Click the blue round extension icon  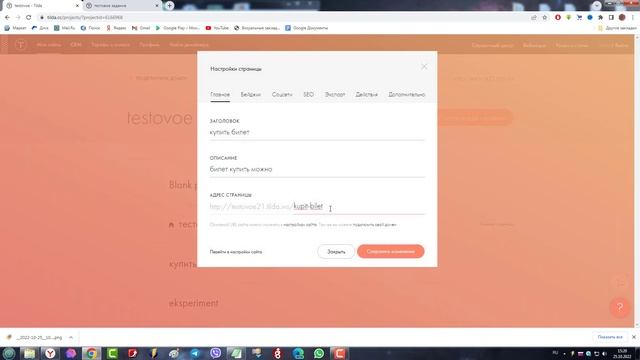590,18
